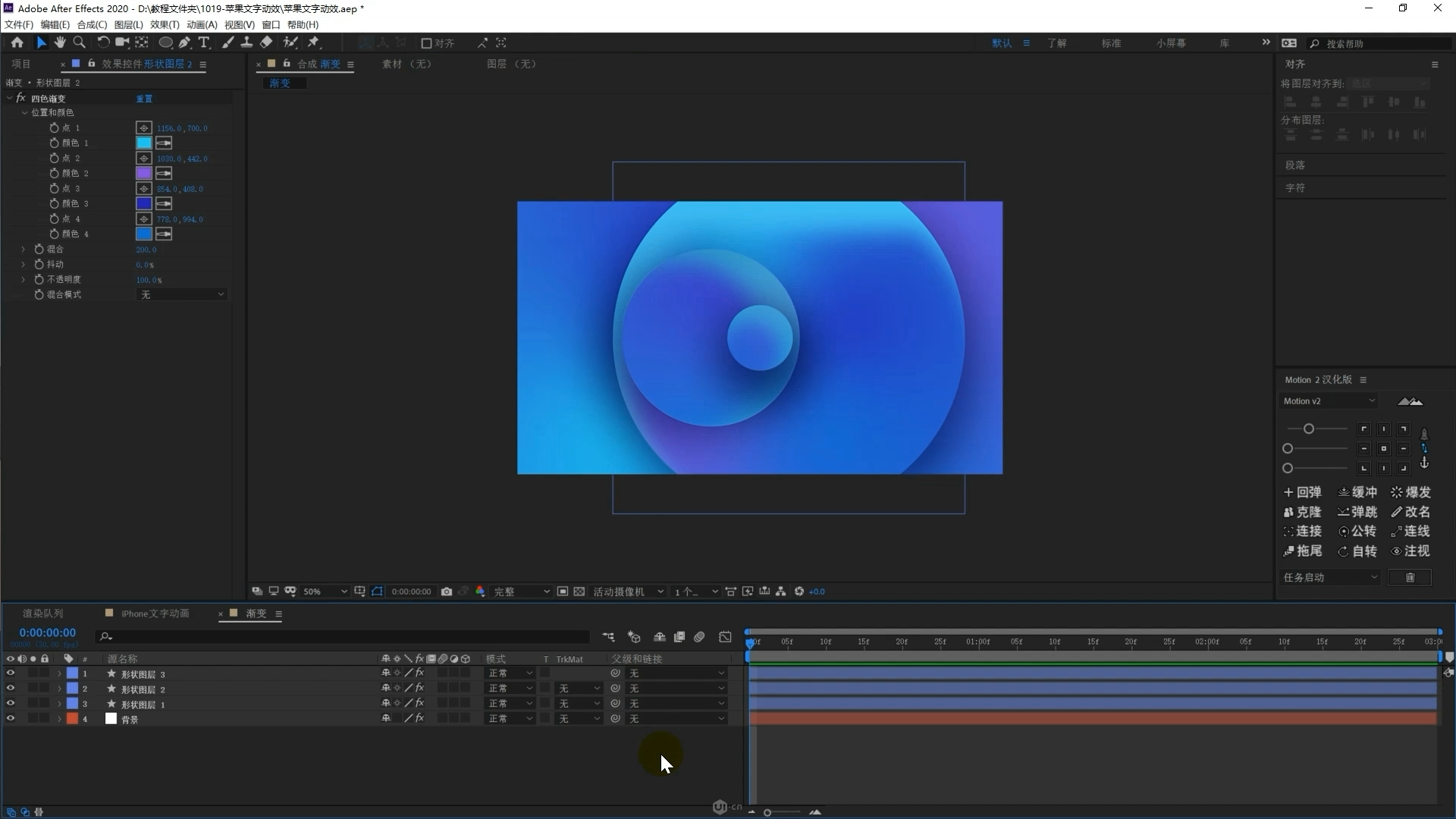
Task: Click the Home icon in toolbar
Action: [x=17, y=42]
